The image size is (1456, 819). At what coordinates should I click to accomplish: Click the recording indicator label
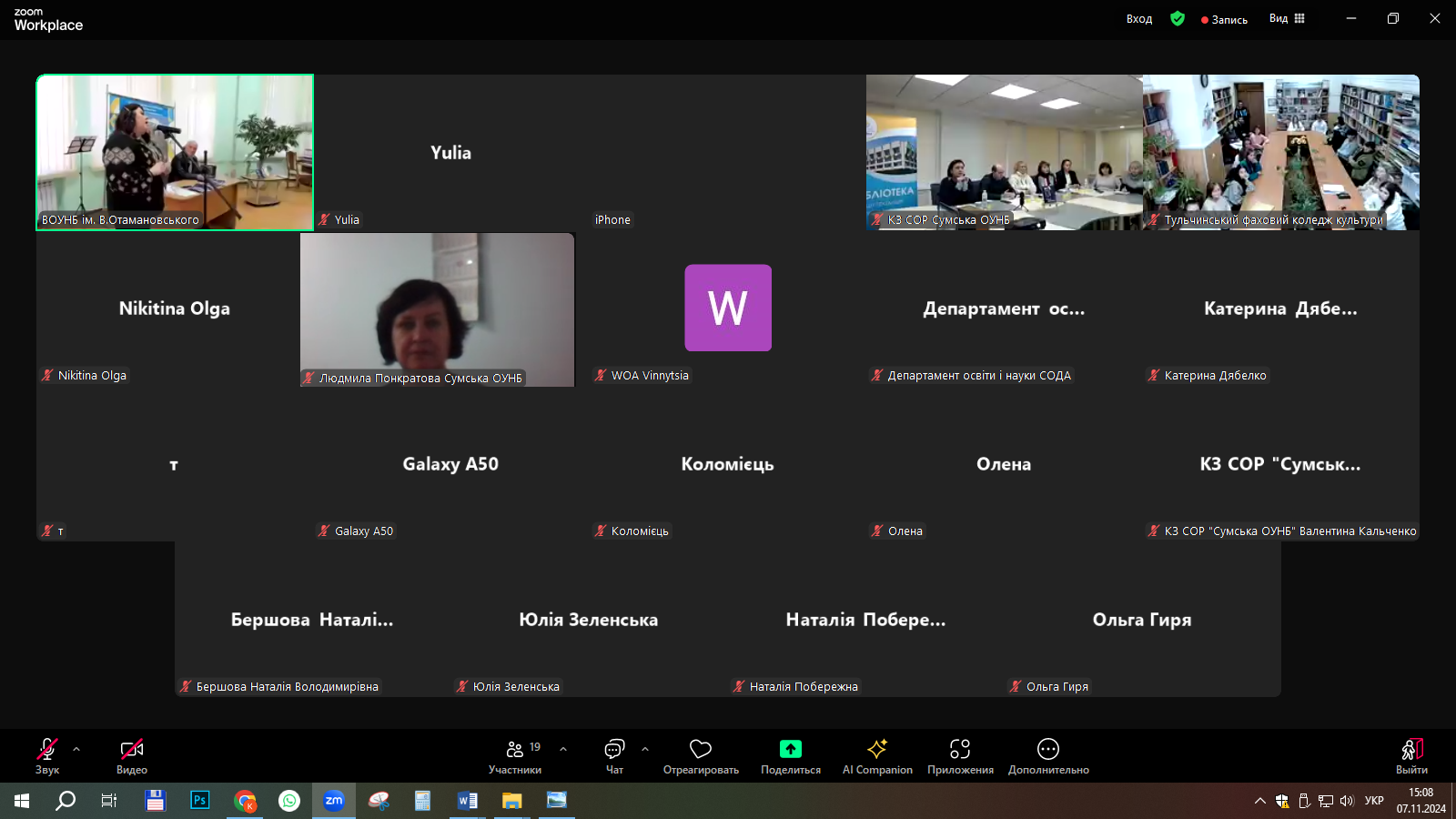[x=1225, y=19]
